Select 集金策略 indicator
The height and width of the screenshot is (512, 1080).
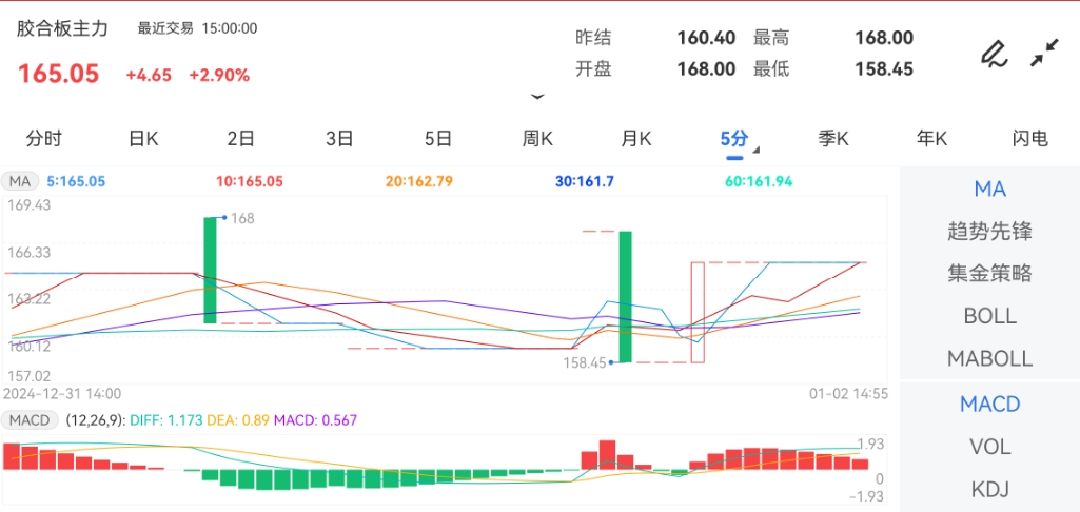990,273
